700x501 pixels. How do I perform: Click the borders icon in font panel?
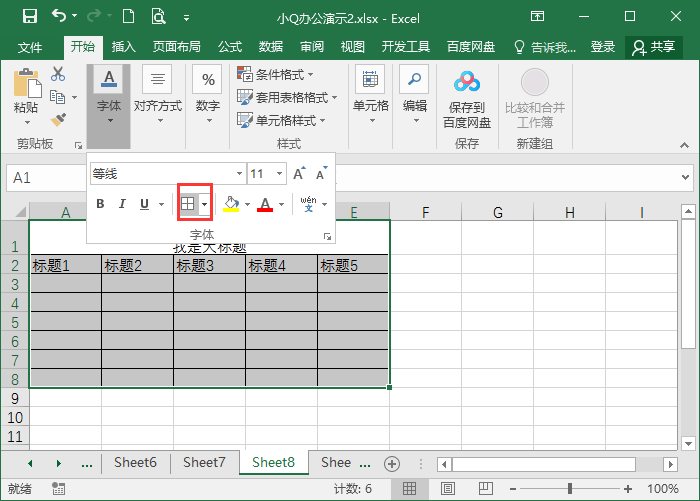188,204
